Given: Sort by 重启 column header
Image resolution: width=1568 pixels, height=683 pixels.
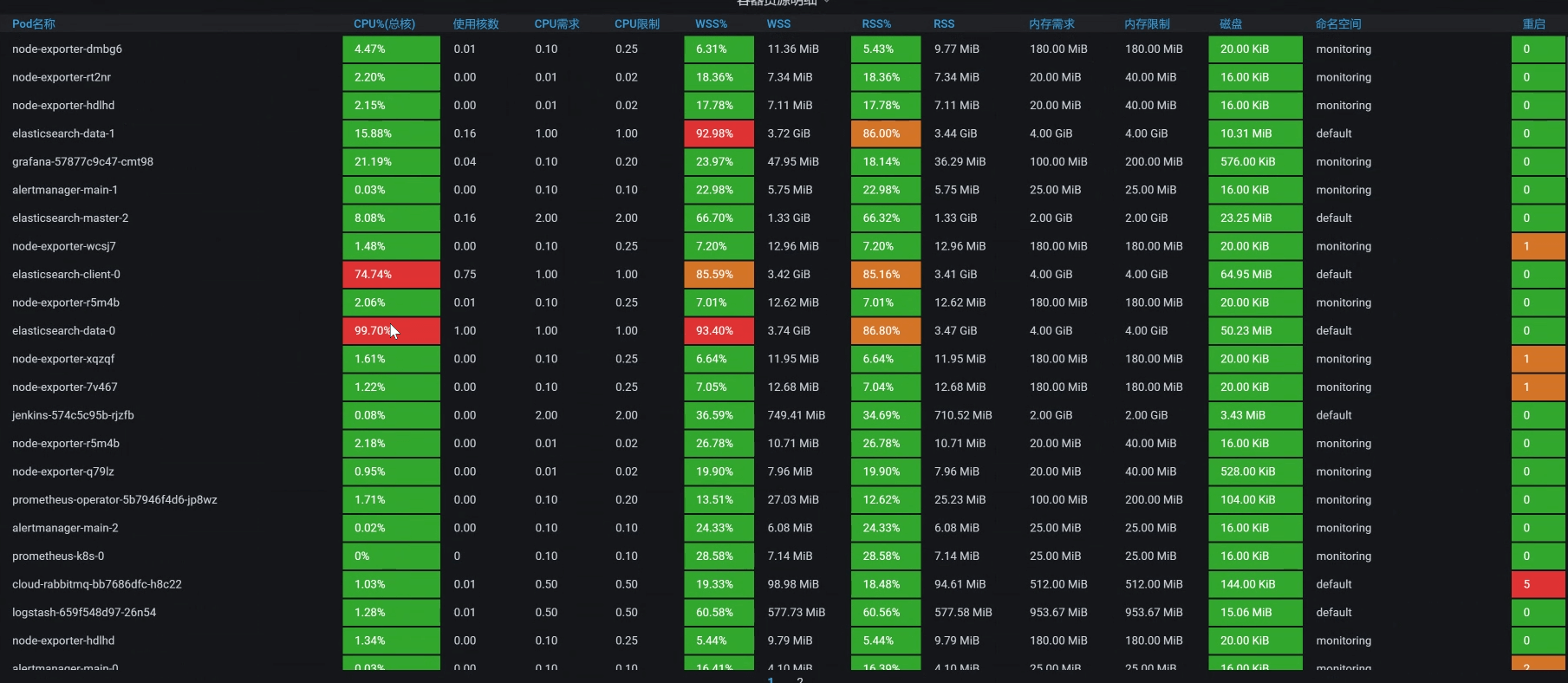Looking at the screenshot, I should click(1533, 24).
